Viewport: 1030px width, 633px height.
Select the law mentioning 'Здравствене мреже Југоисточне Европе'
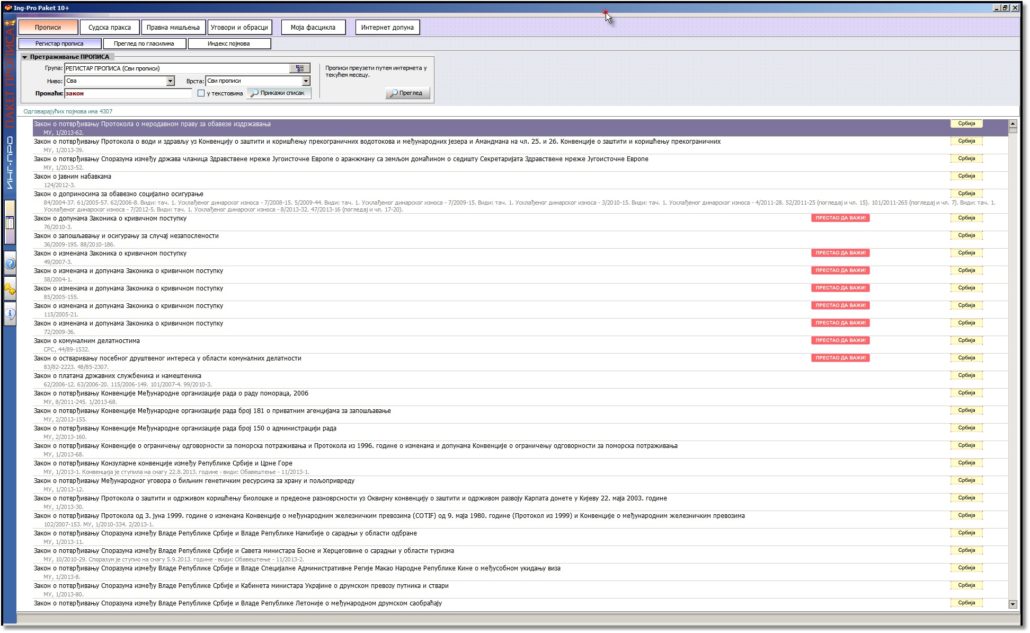tap(520, 163)
